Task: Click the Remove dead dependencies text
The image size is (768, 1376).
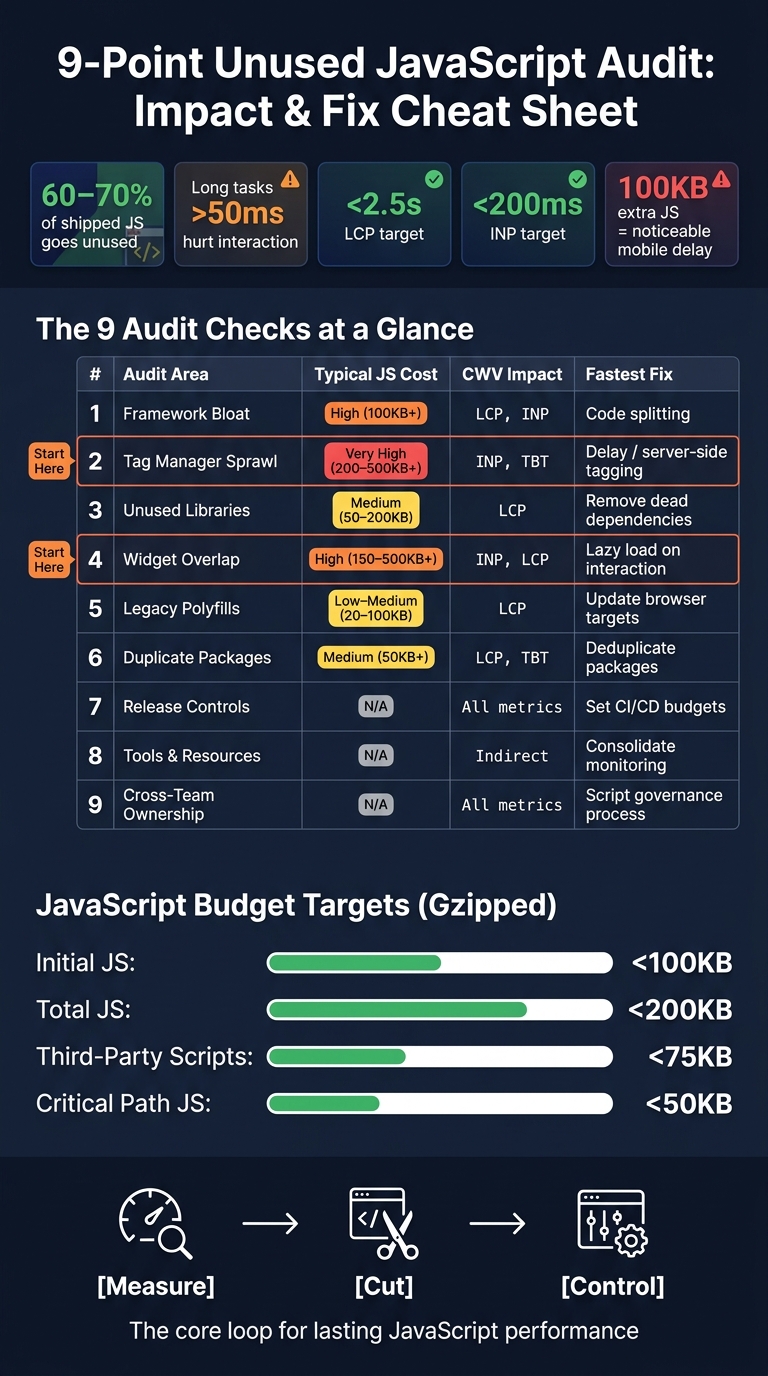Action: click(639, 510)
